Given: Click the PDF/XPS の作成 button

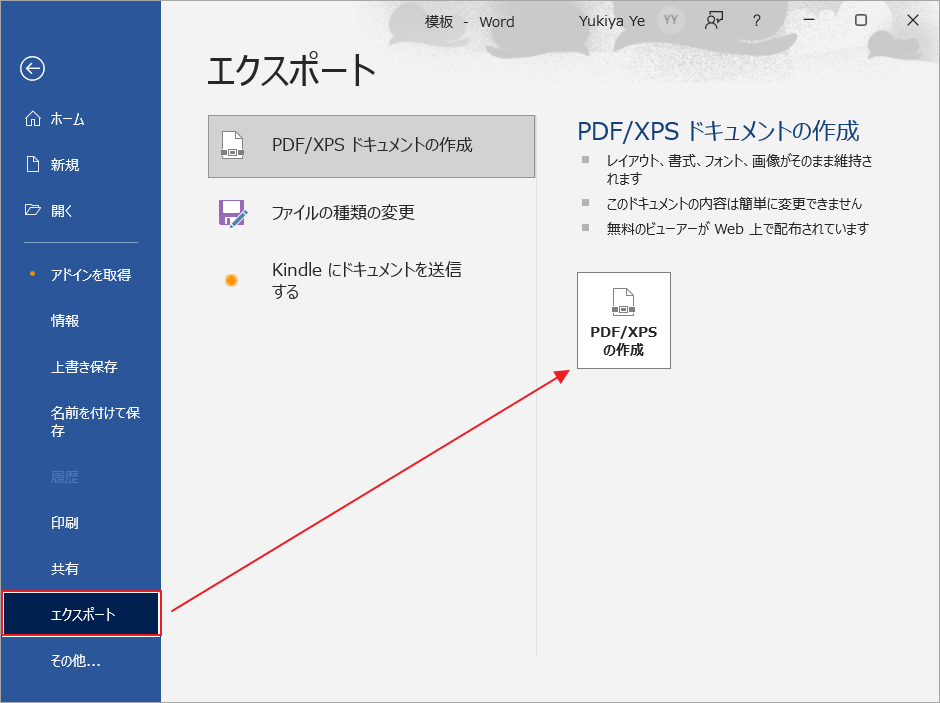Looking at the screenshot, I should pos(623,321).
